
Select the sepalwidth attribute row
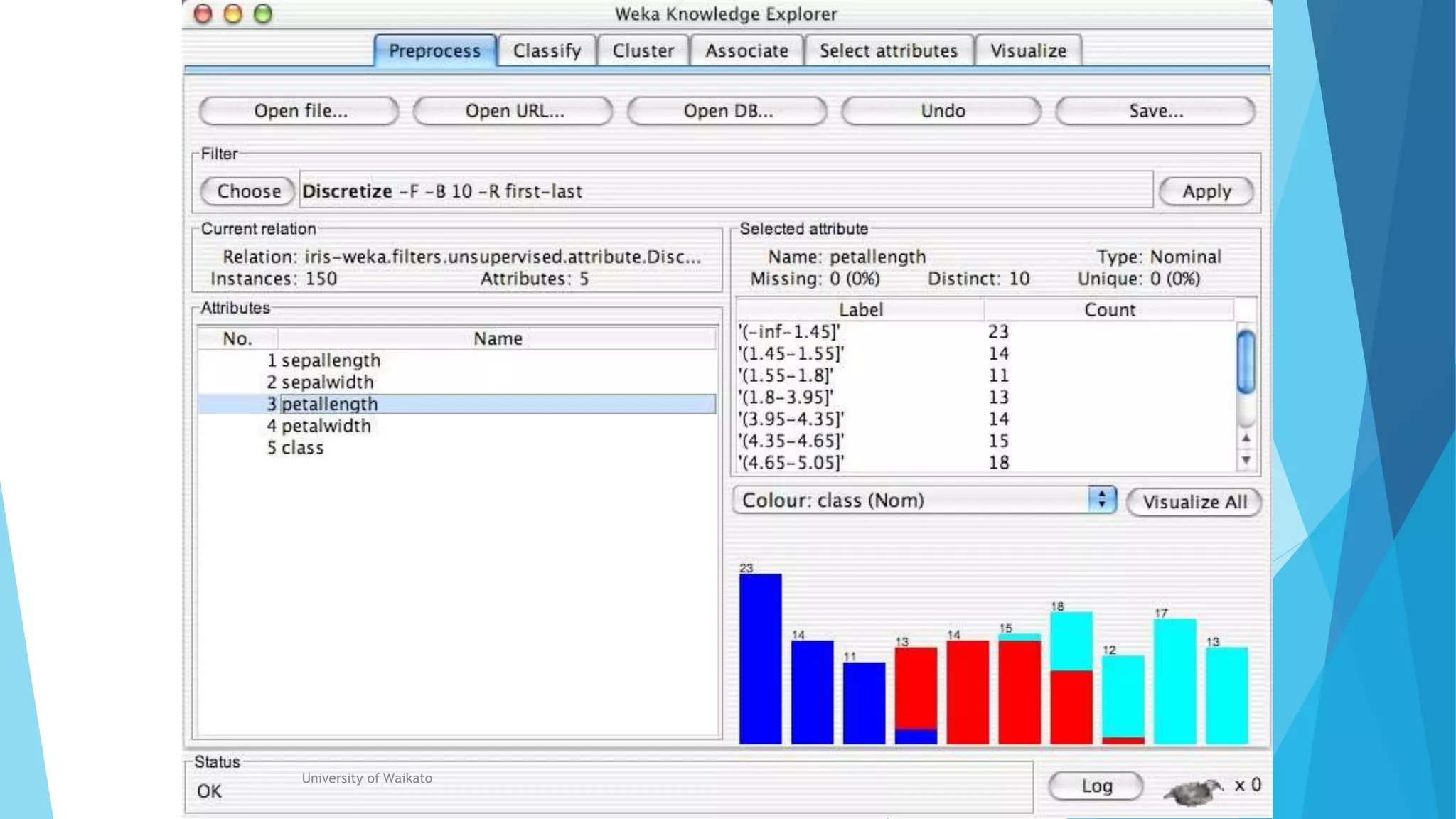tap(327, 382)
